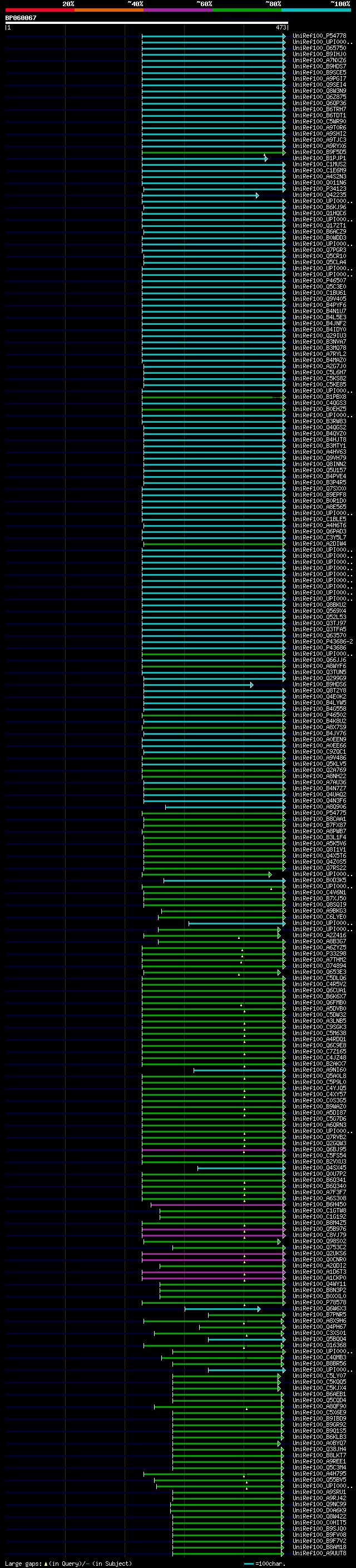
Task: Click the purple ~60% legend segment
Action: pyautogui.click(x=179, y=10)
